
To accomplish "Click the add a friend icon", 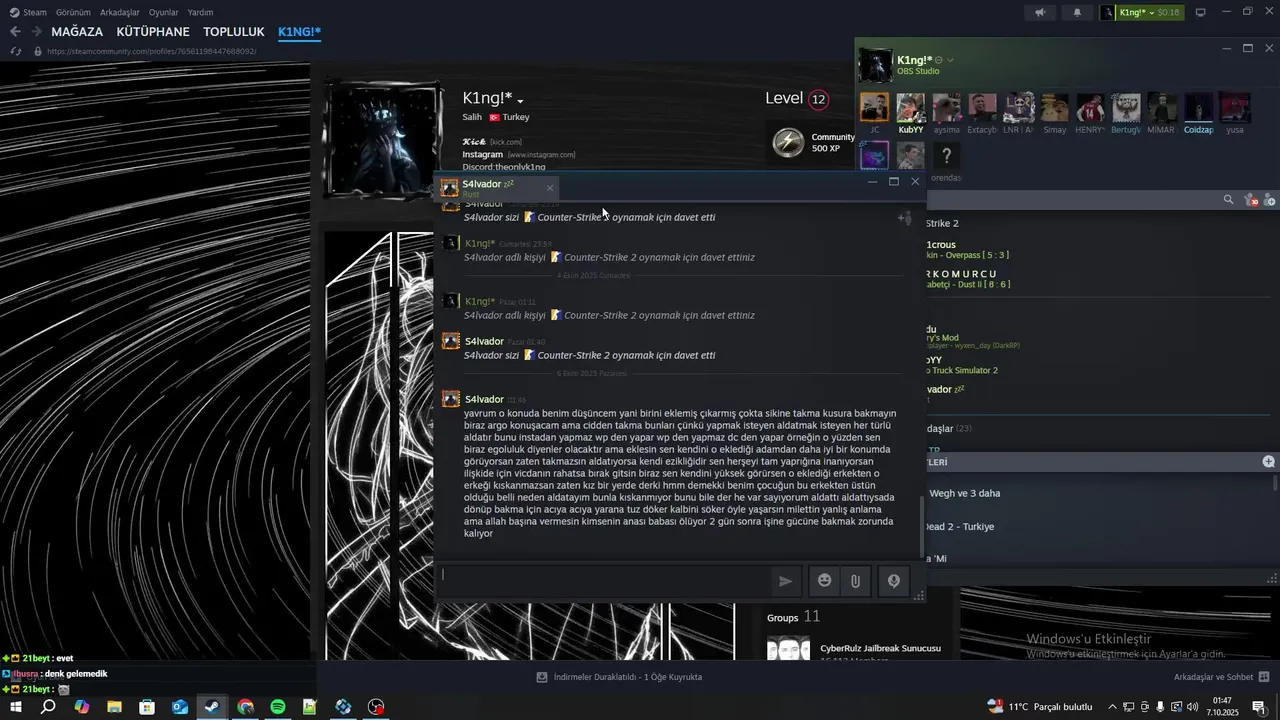I will tap(1270, 200).
